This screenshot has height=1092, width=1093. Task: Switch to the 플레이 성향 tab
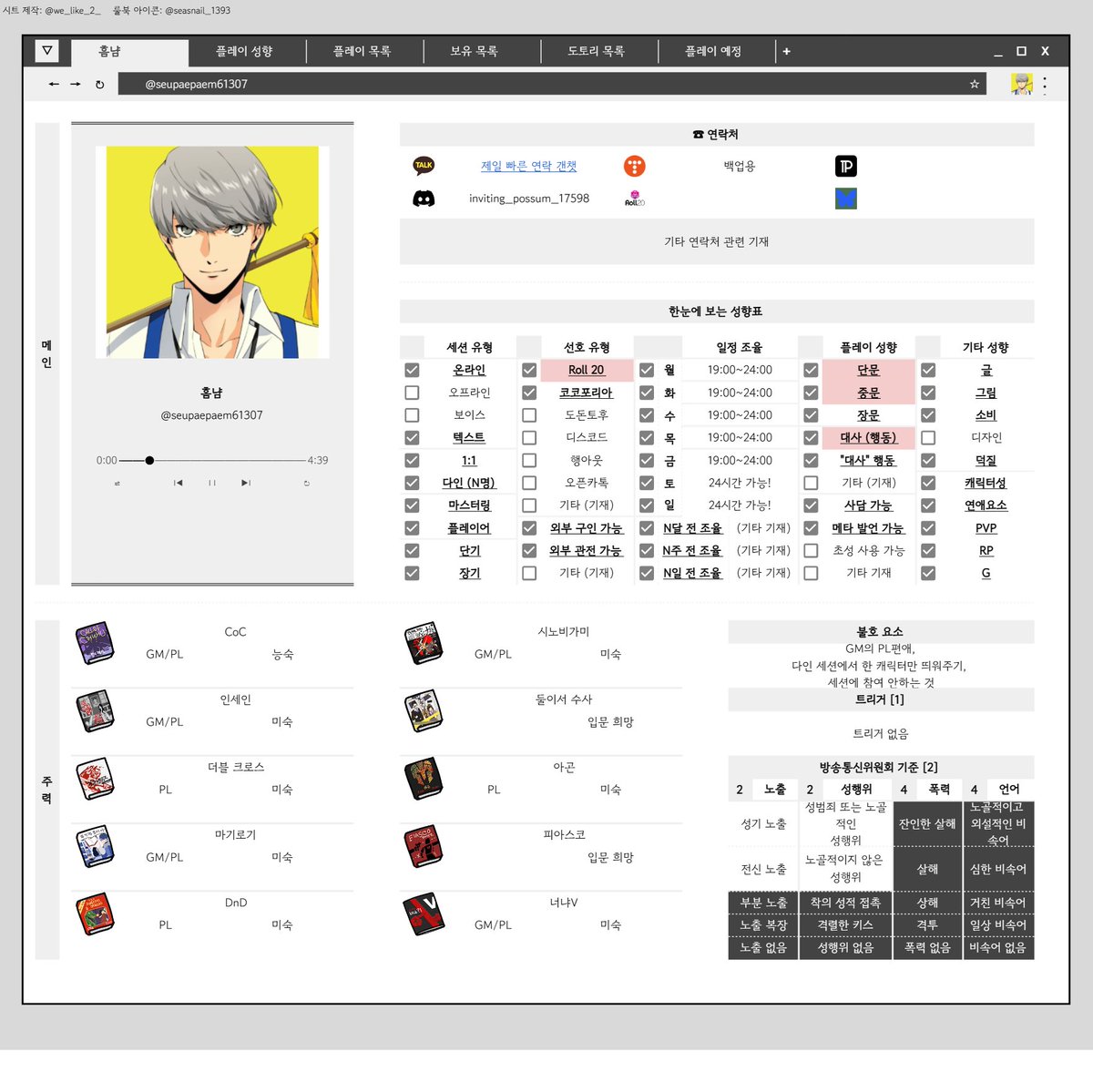244,51
